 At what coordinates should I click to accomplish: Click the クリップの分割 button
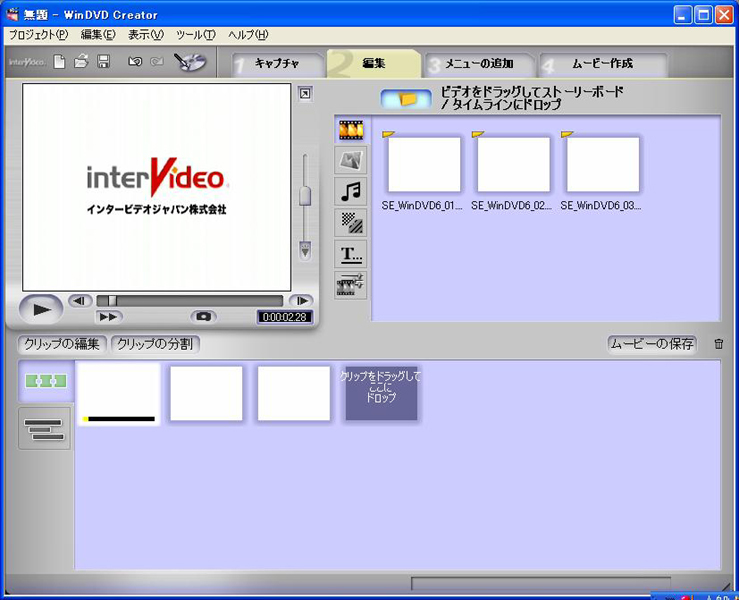point(155,344)
